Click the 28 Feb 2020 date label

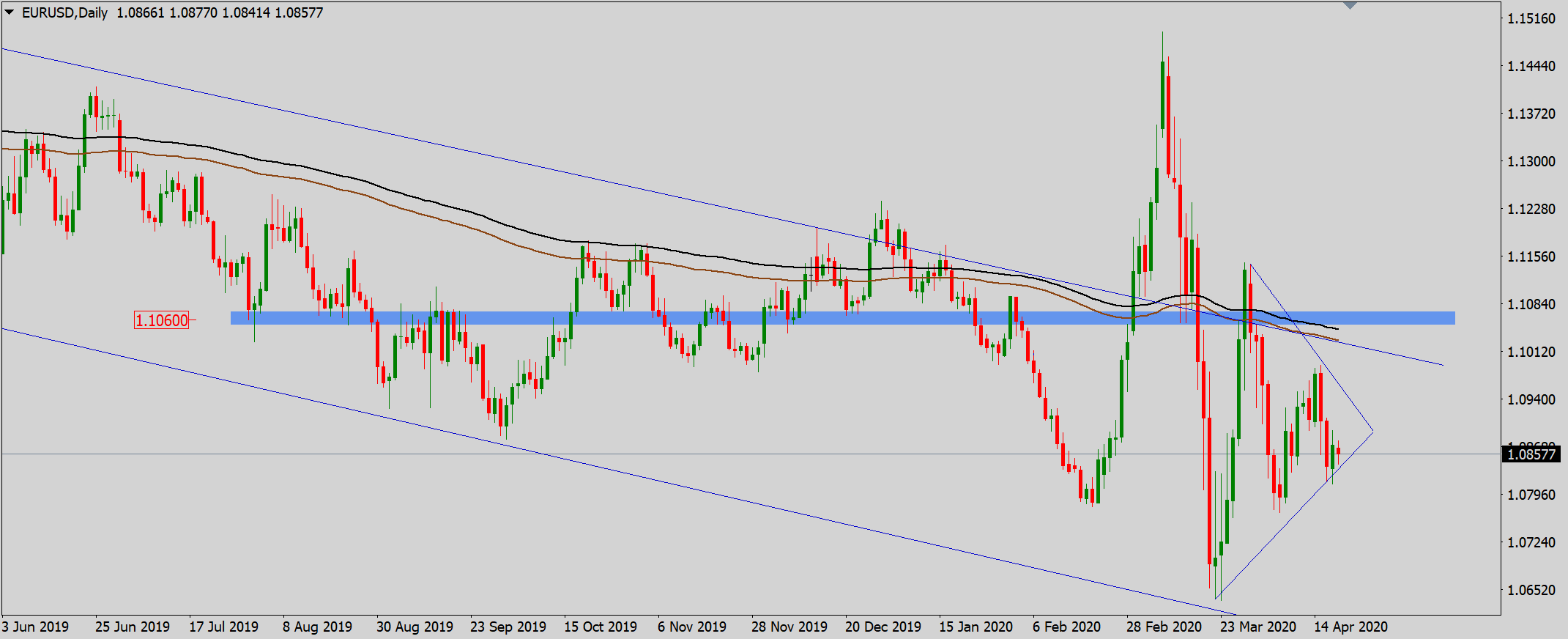pyautogui.click(x=1164, y=627)
